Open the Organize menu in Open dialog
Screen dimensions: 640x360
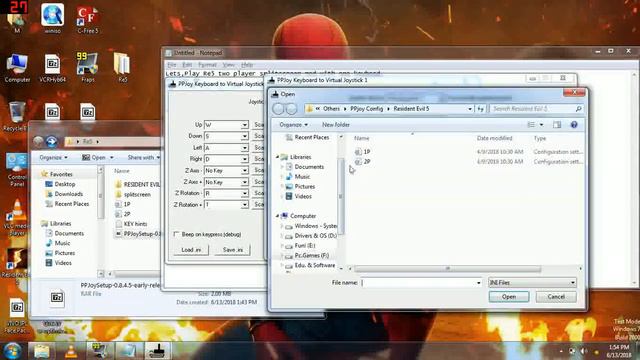click(x=293, y=125)
